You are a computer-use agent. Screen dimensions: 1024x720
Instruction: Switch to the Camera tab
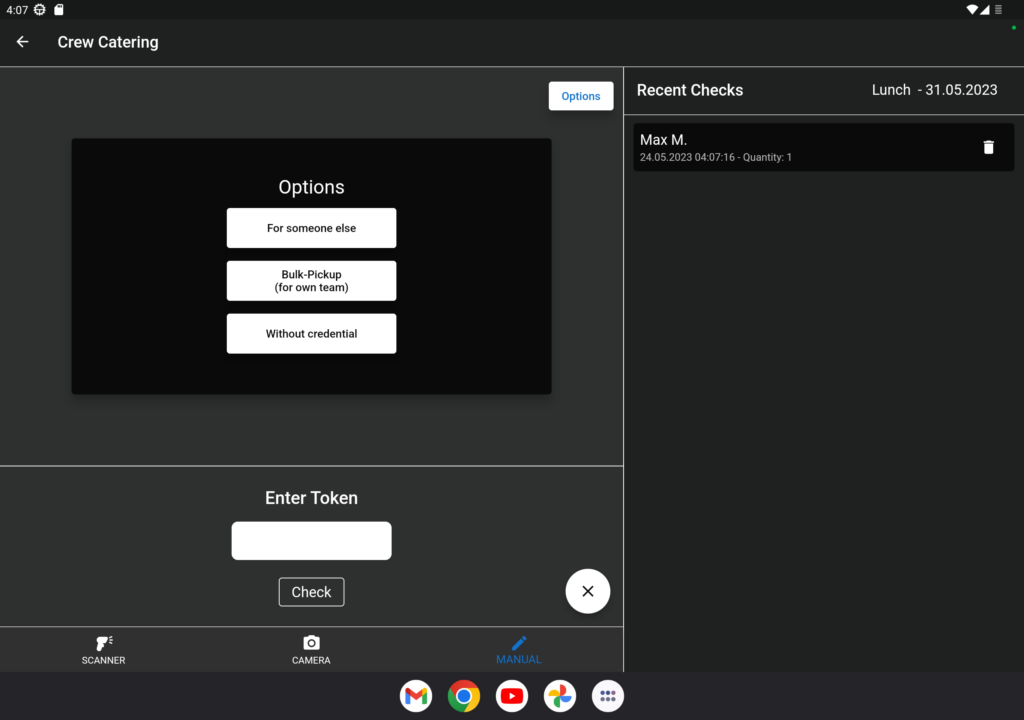tap(311, 650)
